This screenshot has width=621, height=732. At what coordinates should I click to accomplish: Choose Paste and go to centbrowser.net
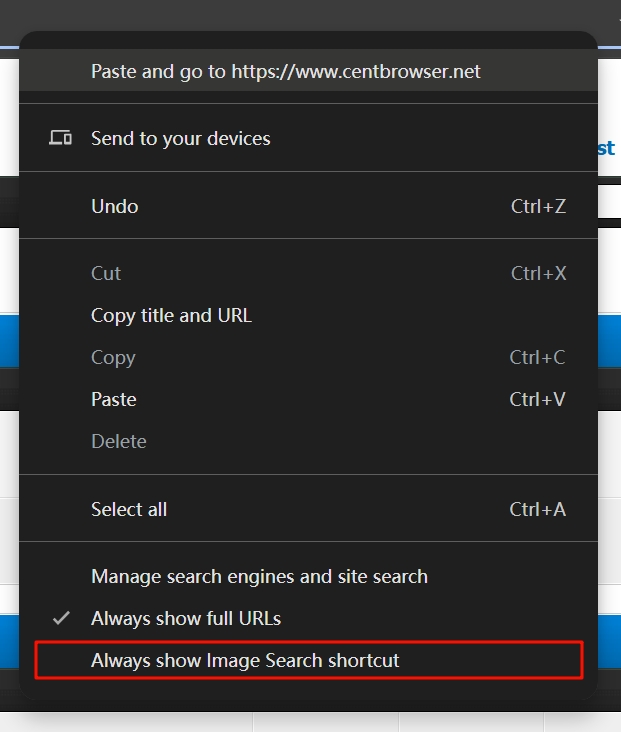pos(285,71)
